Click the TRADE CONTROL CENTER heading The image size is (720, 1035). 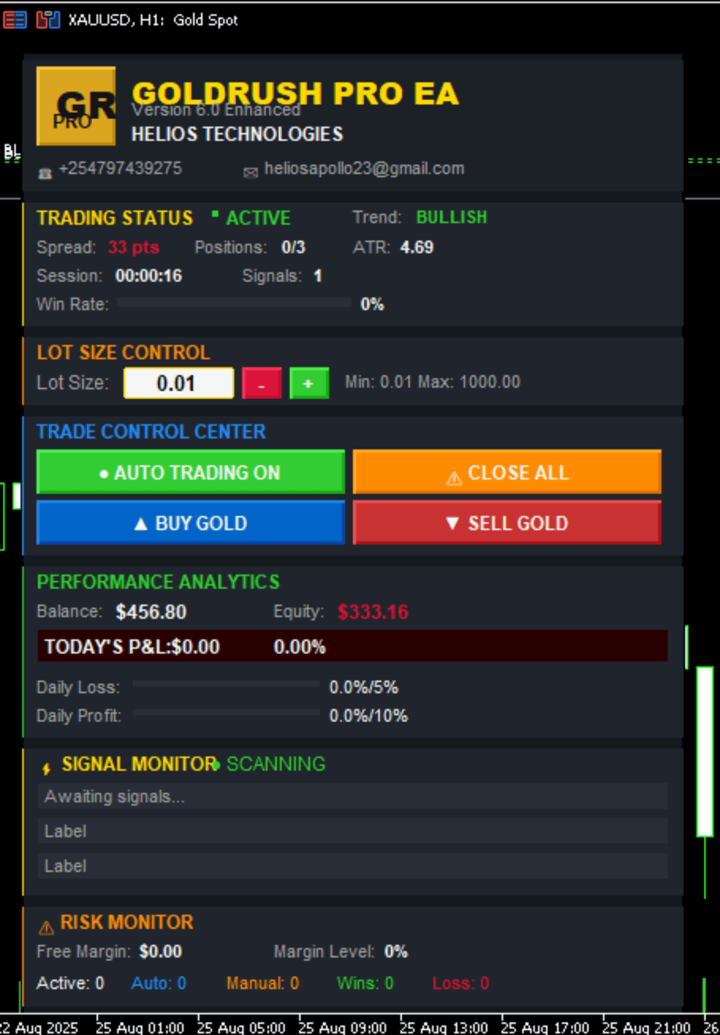(151, 432)
